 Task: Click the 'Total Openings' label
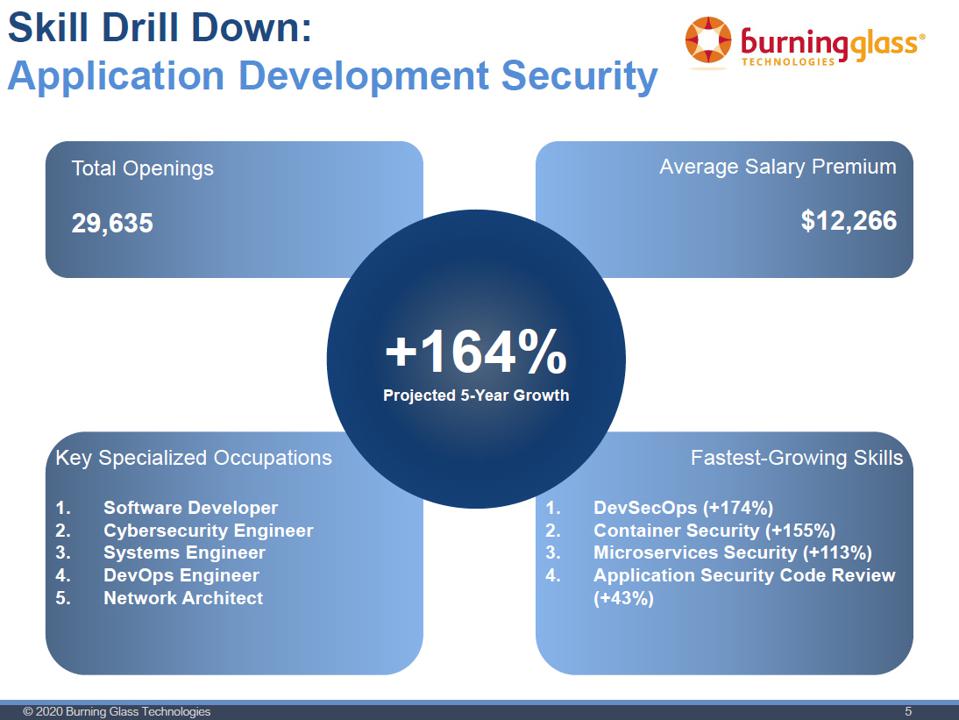click(143, 168)
